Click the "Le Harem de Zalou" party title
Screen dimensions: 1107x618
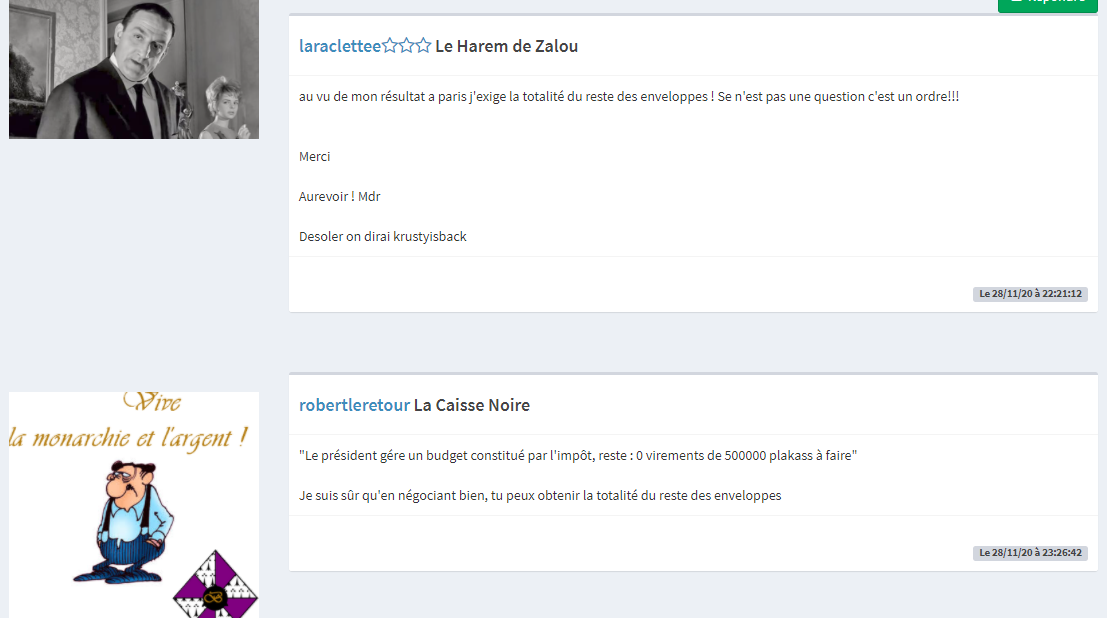[x=506, y=46]
